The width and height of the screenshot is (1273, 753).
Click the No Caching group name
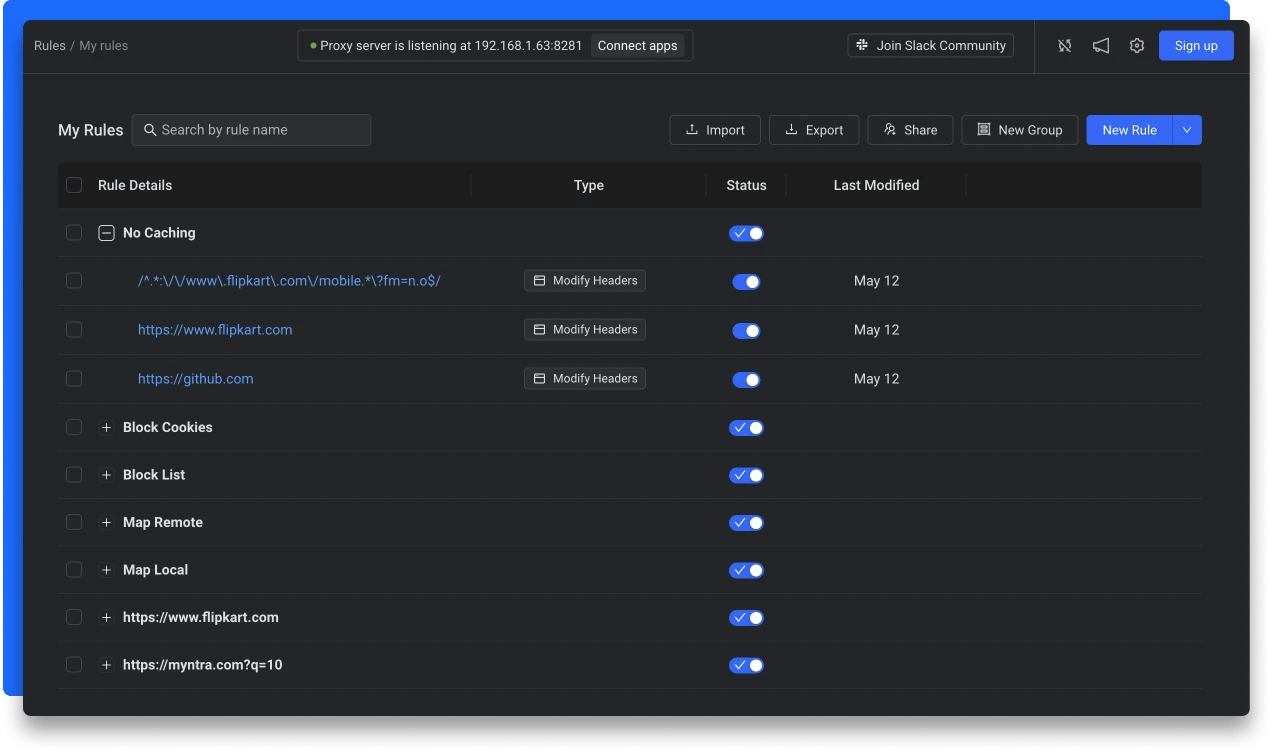coord(159,233)
